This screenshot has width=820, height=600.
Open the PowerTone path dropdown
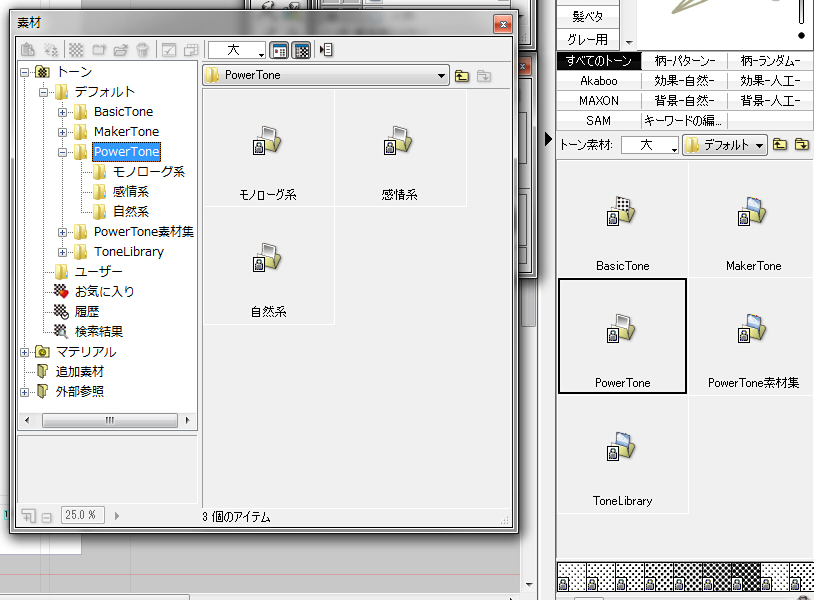pyautogui.click(x=442, y=75)
